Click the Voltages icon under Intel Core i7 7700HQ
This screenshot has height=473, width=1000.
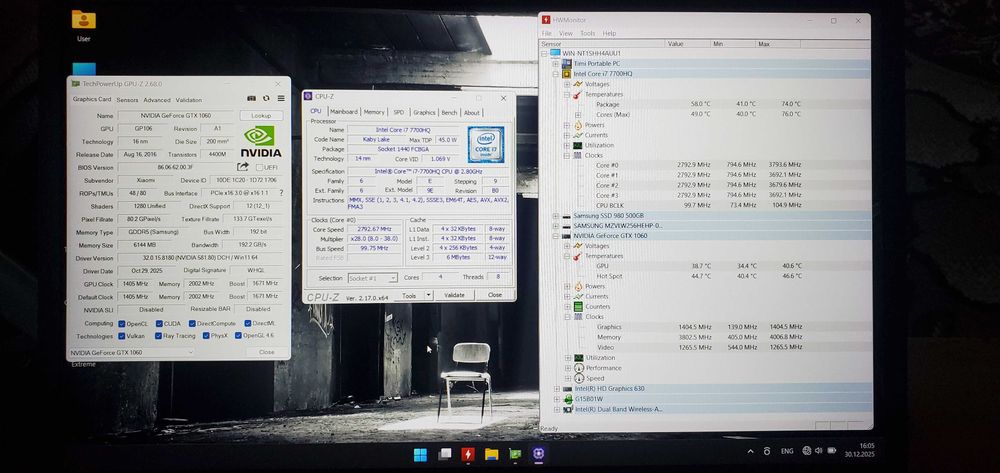coord(577,84)
